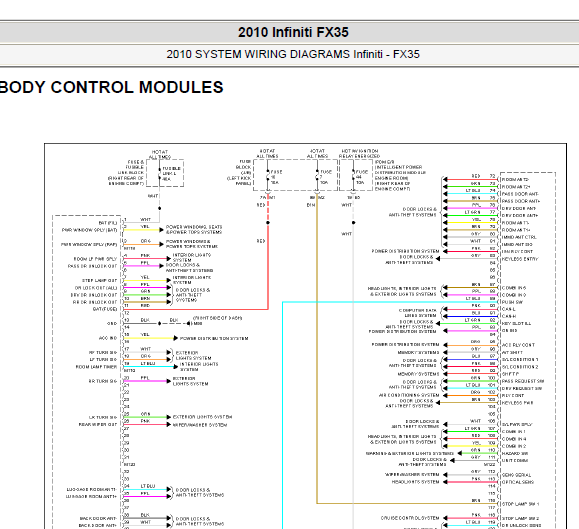This screenshot has width=579, height=529.
Task: Click the 'CAN-L' pin label
Action: (508, 309)
